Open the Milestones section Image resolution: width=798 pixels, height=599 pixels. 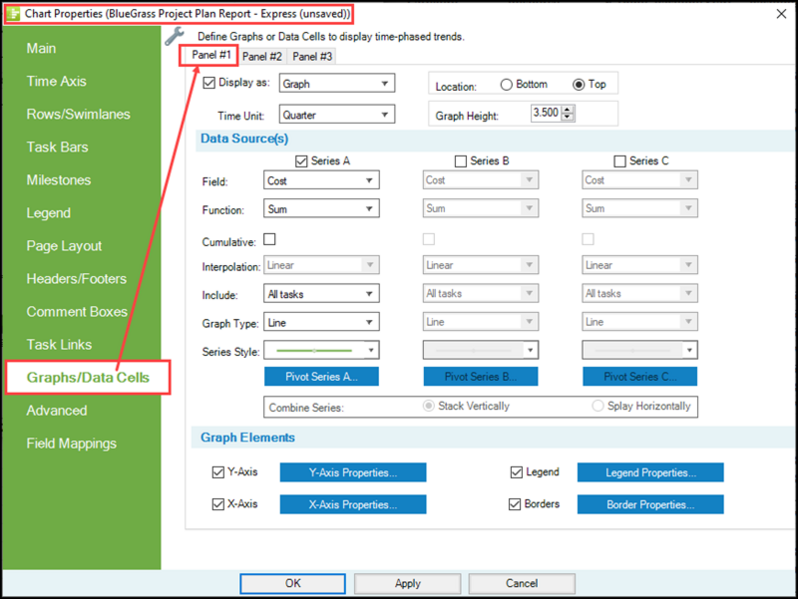click(x=59, y=180)
